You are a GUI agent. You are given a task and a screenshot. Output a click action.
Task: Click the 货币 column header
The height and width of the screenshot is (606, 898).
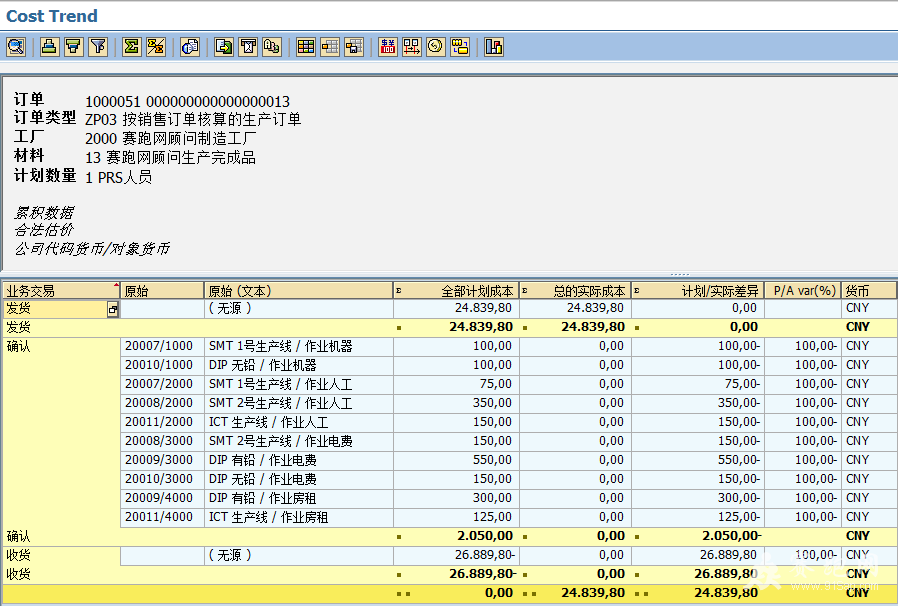pyautogui.click(x=869, y=290)
